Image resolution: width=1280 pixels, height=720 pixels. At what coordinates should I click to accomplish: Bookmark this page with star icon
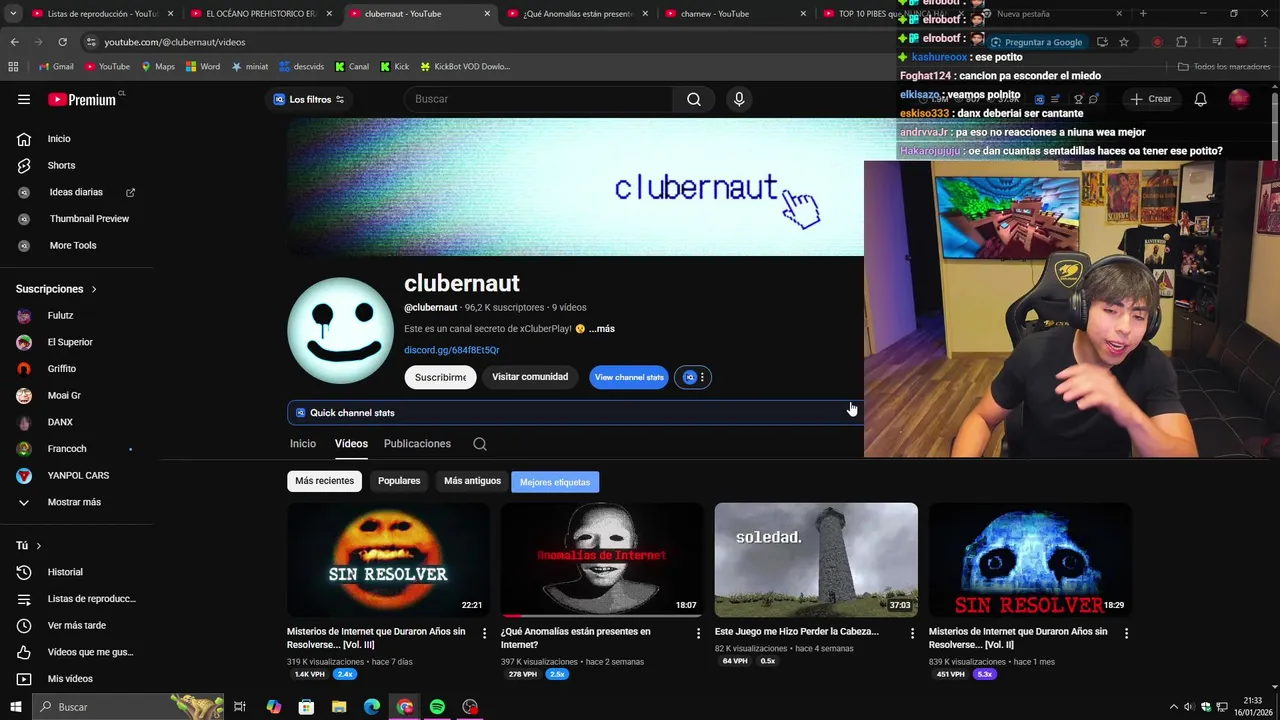(1124, 42)
